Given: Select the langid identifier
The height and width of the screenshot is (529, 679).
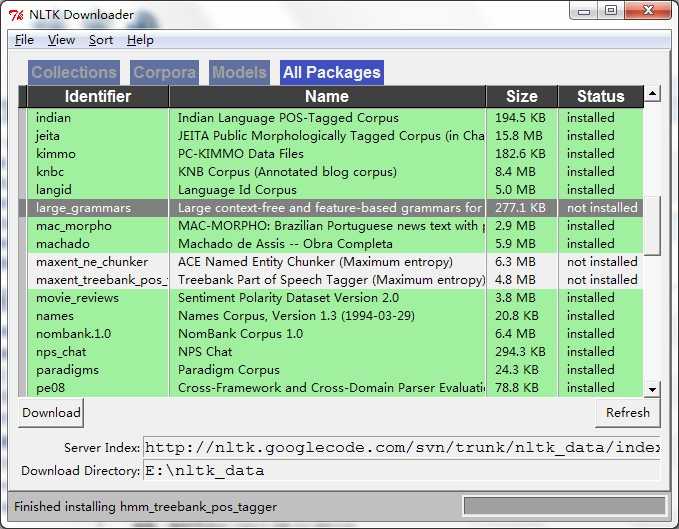Looking at the screenshot, I should pos(54,190).
